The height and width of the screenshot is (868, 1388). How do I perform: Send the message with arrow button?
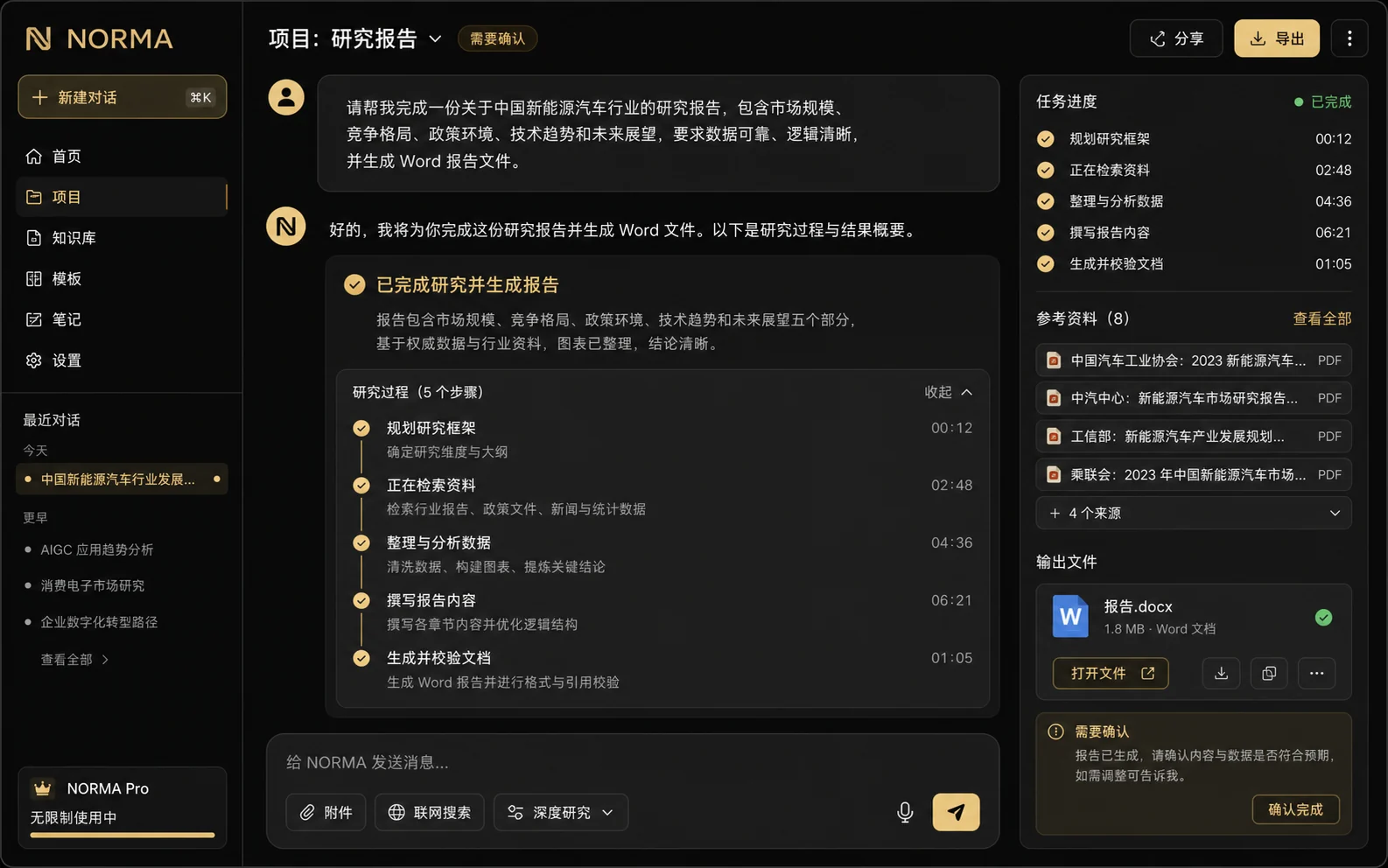956,812
